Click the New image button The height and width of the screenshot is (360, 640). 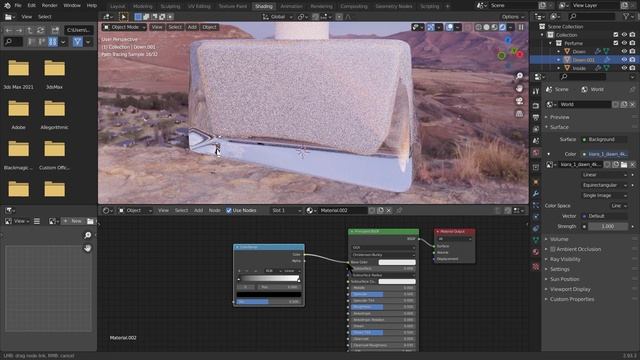[73, 221]
